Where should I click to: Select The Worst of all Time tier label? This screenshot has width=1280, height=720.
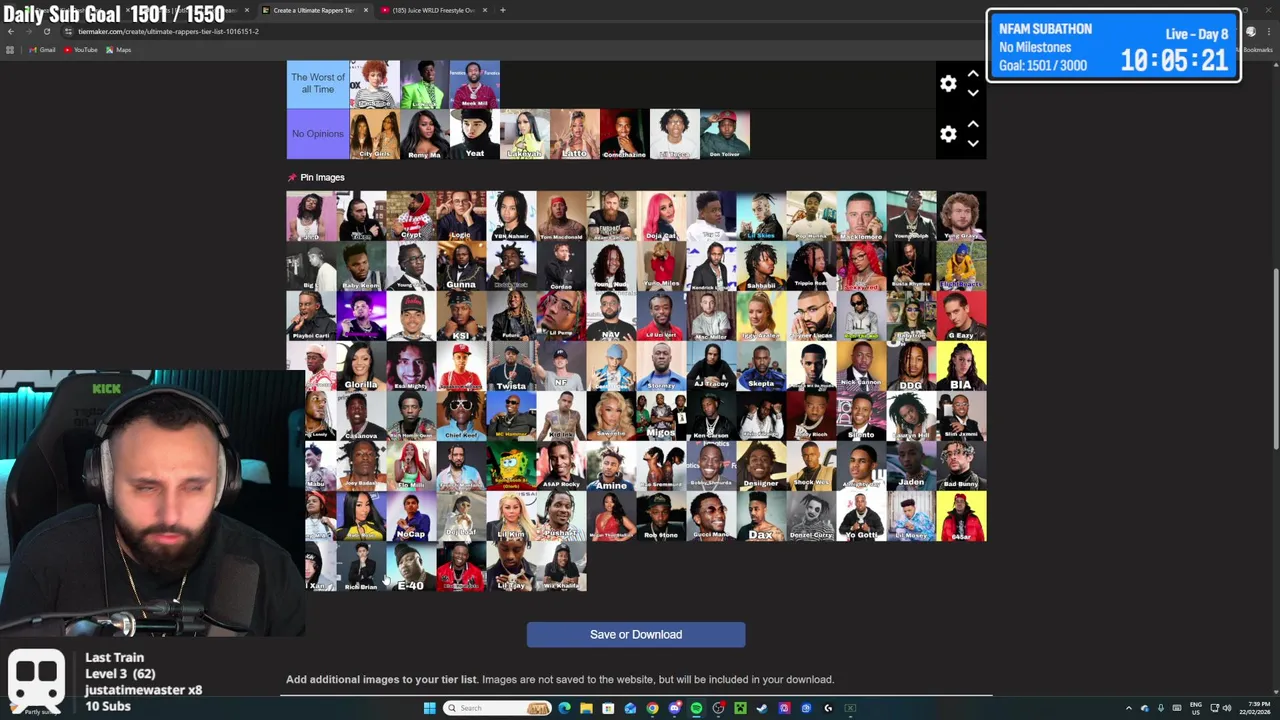(x=318, y=84)
